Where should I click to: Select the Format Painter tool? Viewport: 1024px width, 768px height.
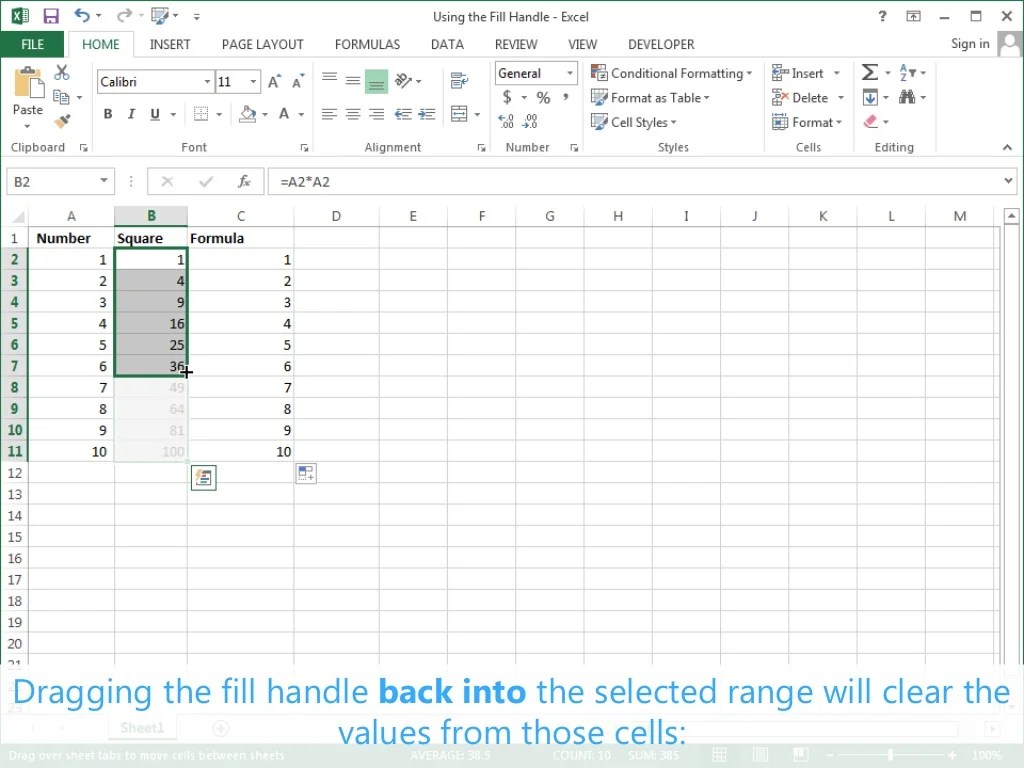tap(60, 120)
